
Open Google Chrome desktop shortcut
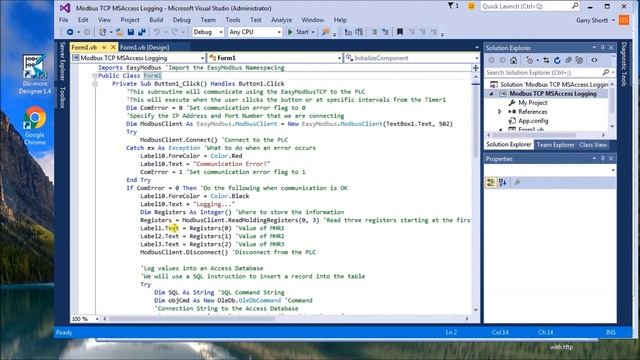35,127
